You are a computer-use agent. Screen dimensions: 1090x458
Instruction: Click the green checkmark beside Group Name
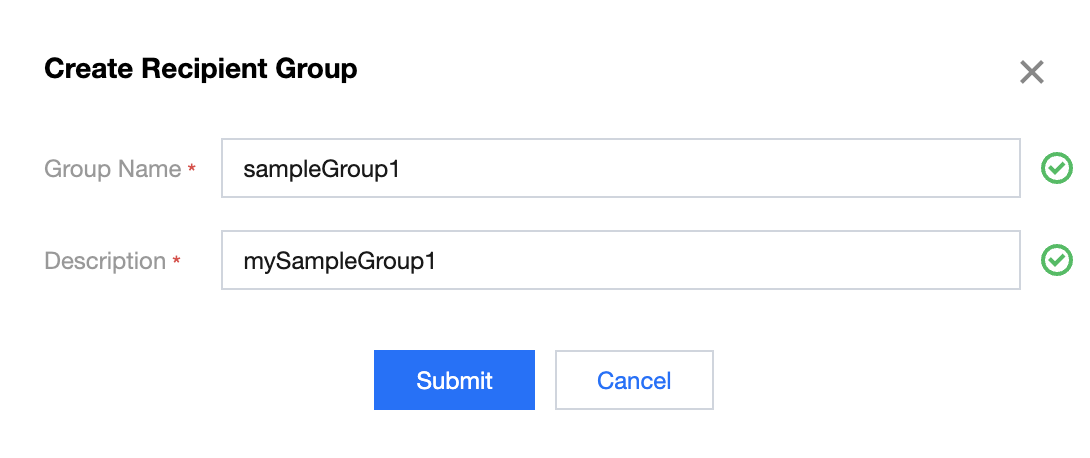pos(1056,169)
